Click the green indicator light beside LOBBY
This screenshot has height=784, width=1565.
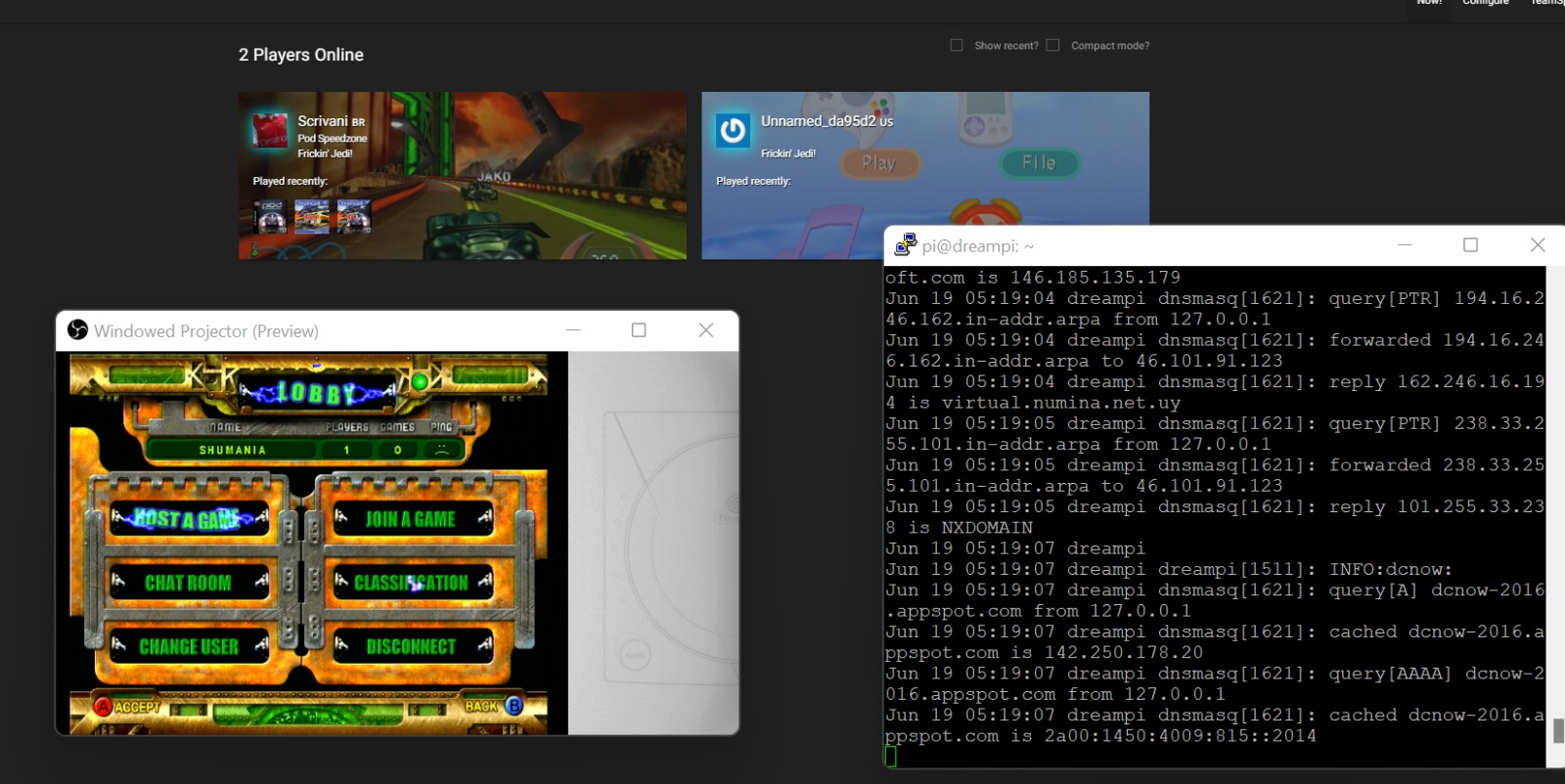(420, 381)
